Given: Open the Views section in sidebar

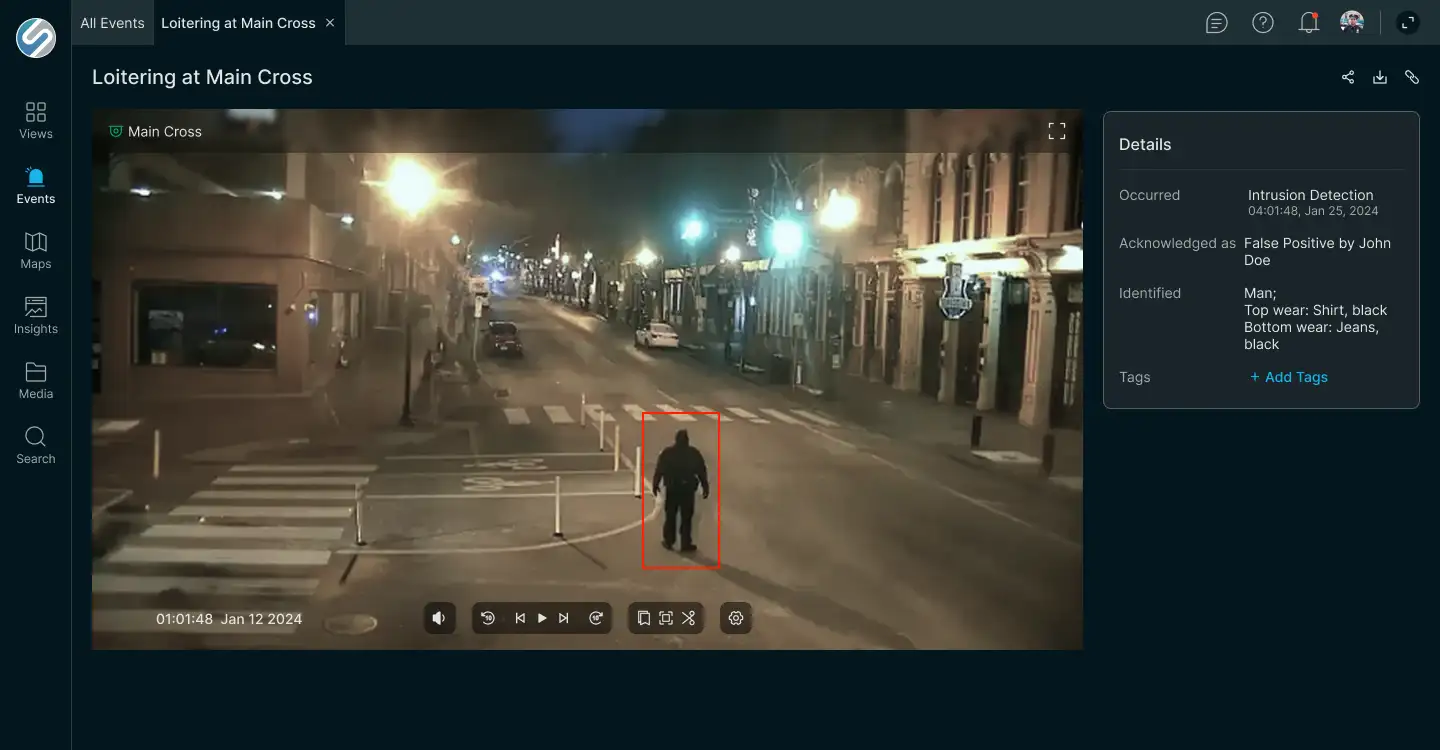Looking at the screenshot, I should [36, 120].
